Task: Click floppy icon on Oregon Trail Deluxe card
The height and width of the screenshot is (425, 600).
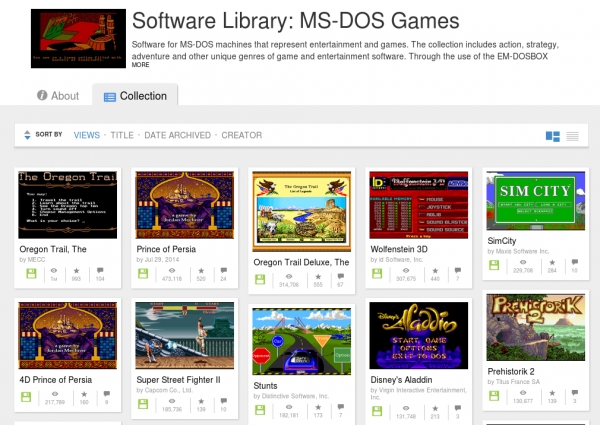Action: (x=260, y=279)
